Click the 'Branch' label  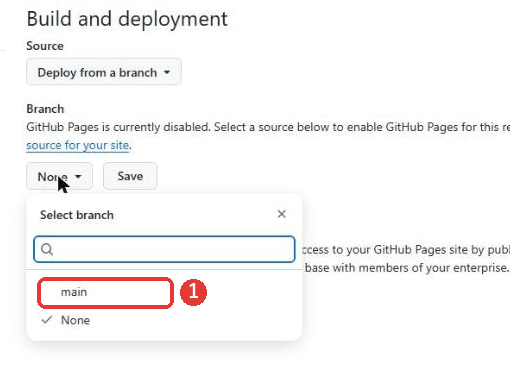tap(45, 109)
